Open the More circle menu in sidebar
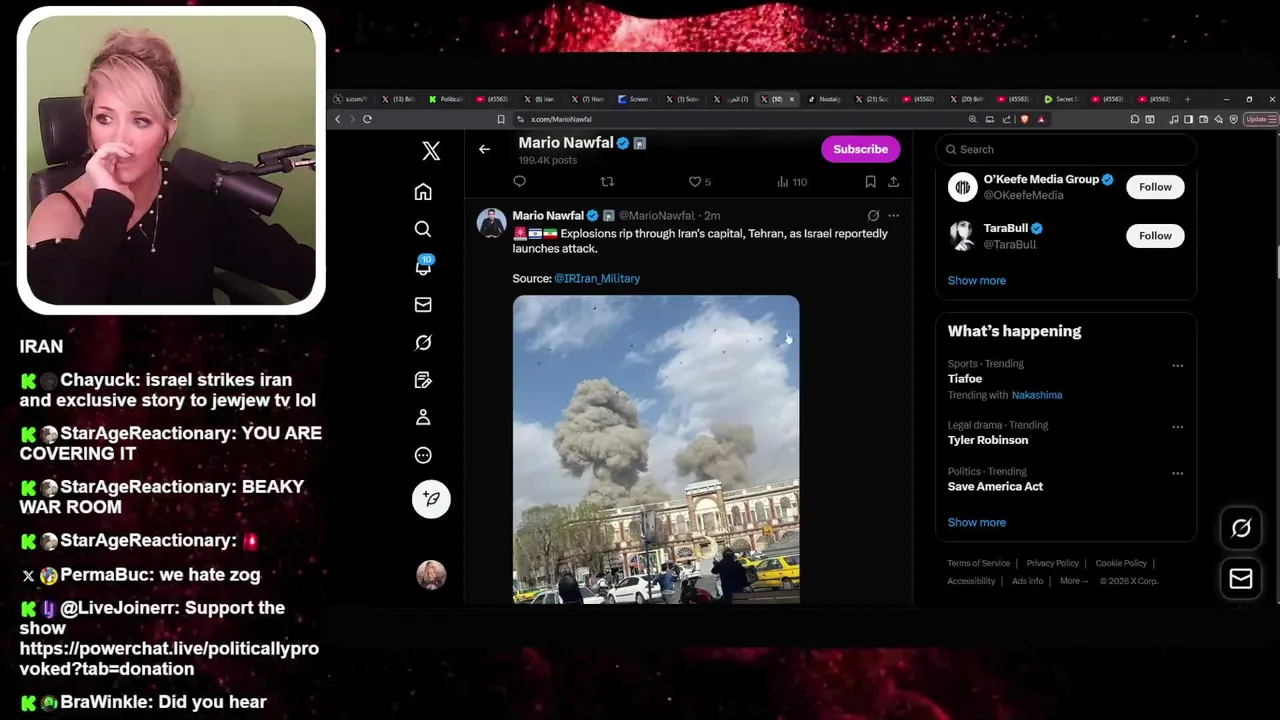 [x=423, y=455]
